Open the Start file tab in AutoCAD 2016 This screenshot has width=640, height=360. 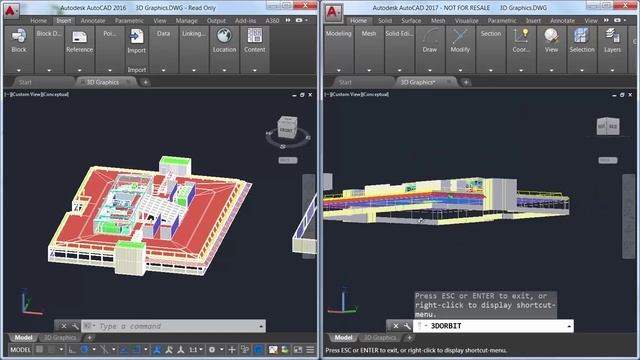tap(25, 82)
